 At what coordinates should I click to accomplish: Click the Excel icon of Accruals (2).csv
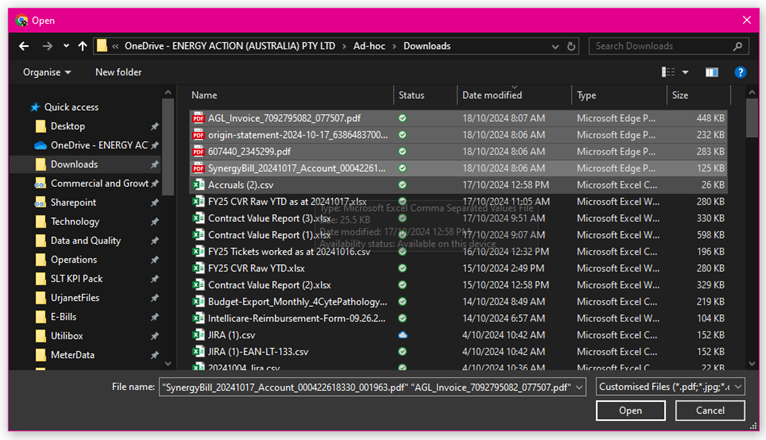[x=198, y=185]
